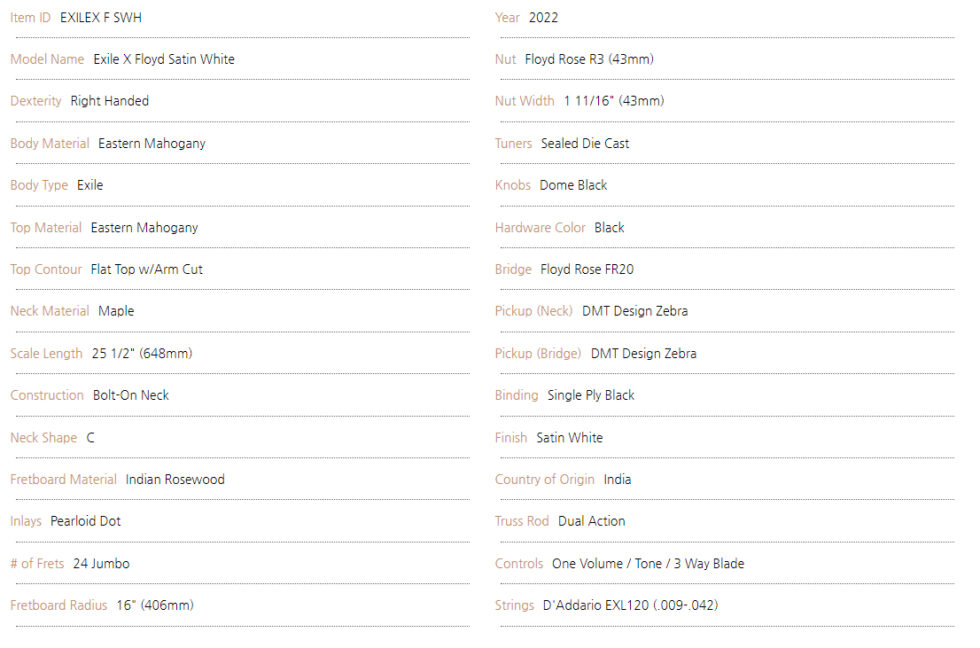Select the Bolt-On Neck construction value

(x=131, y=396)
